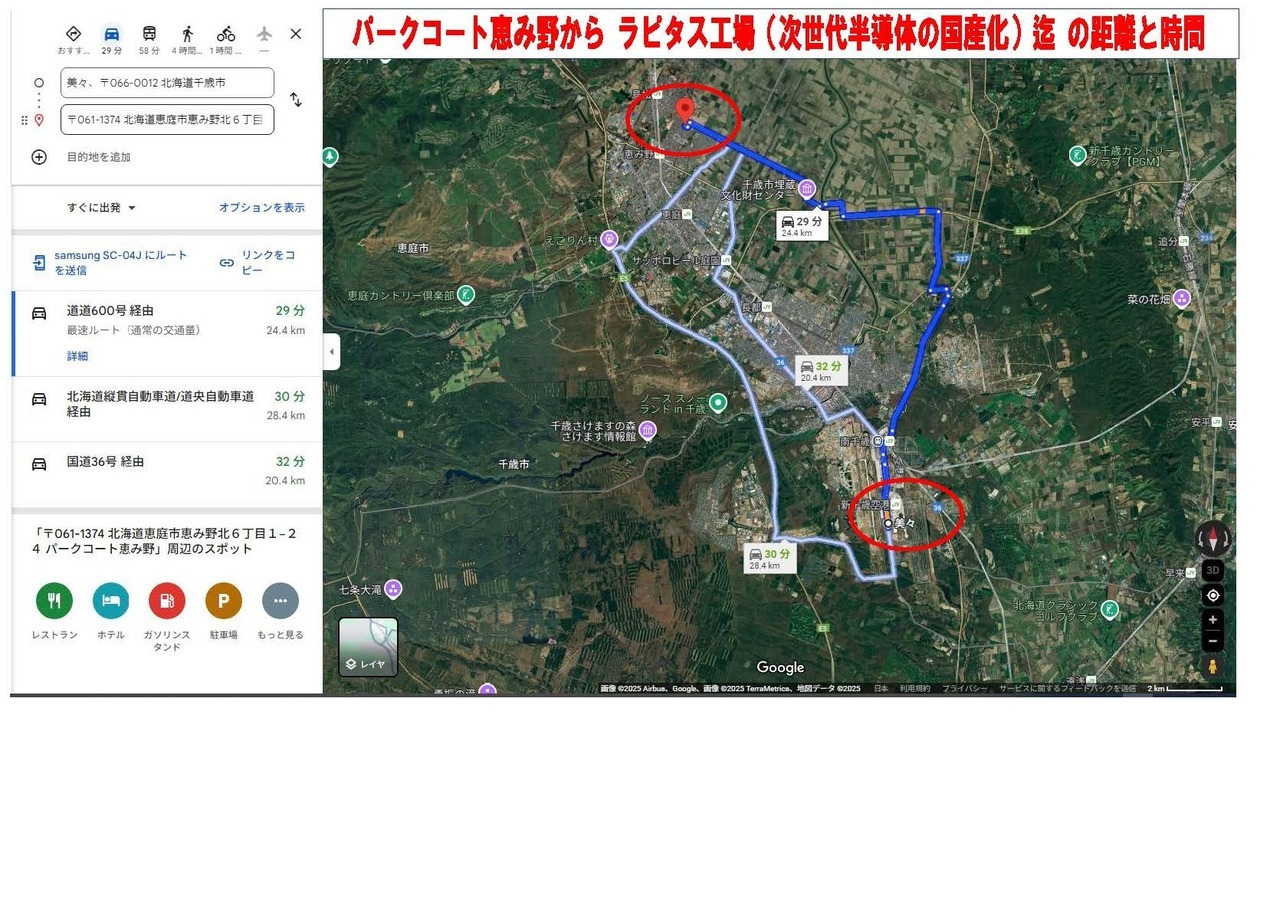Add a destination with plus icon
The image size is (1280, 905).
pyautogui.click(x=39, y=157)
